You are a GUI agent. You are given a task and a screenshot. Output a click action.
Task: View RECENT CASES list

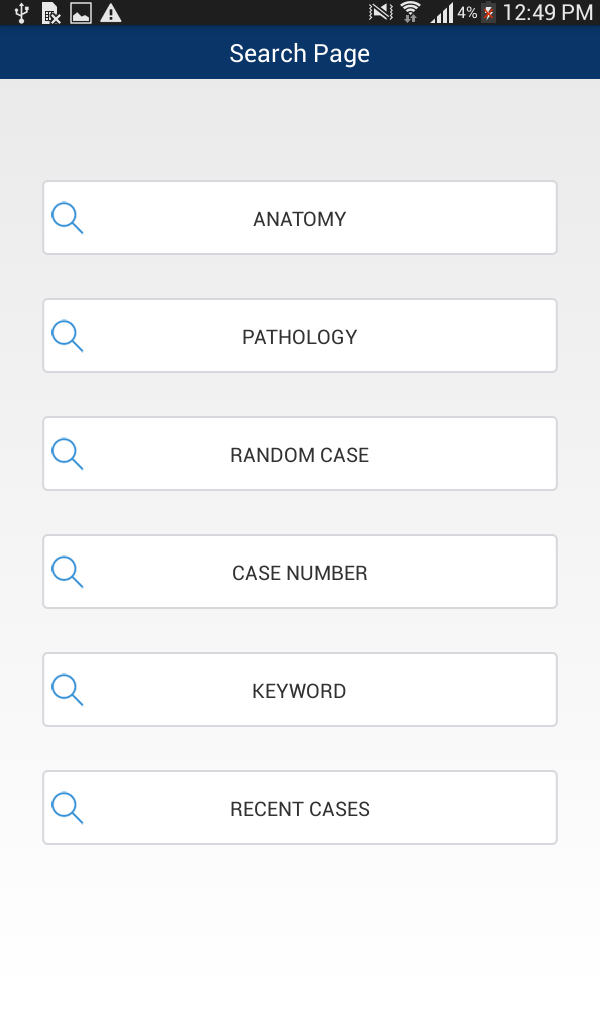299,809
